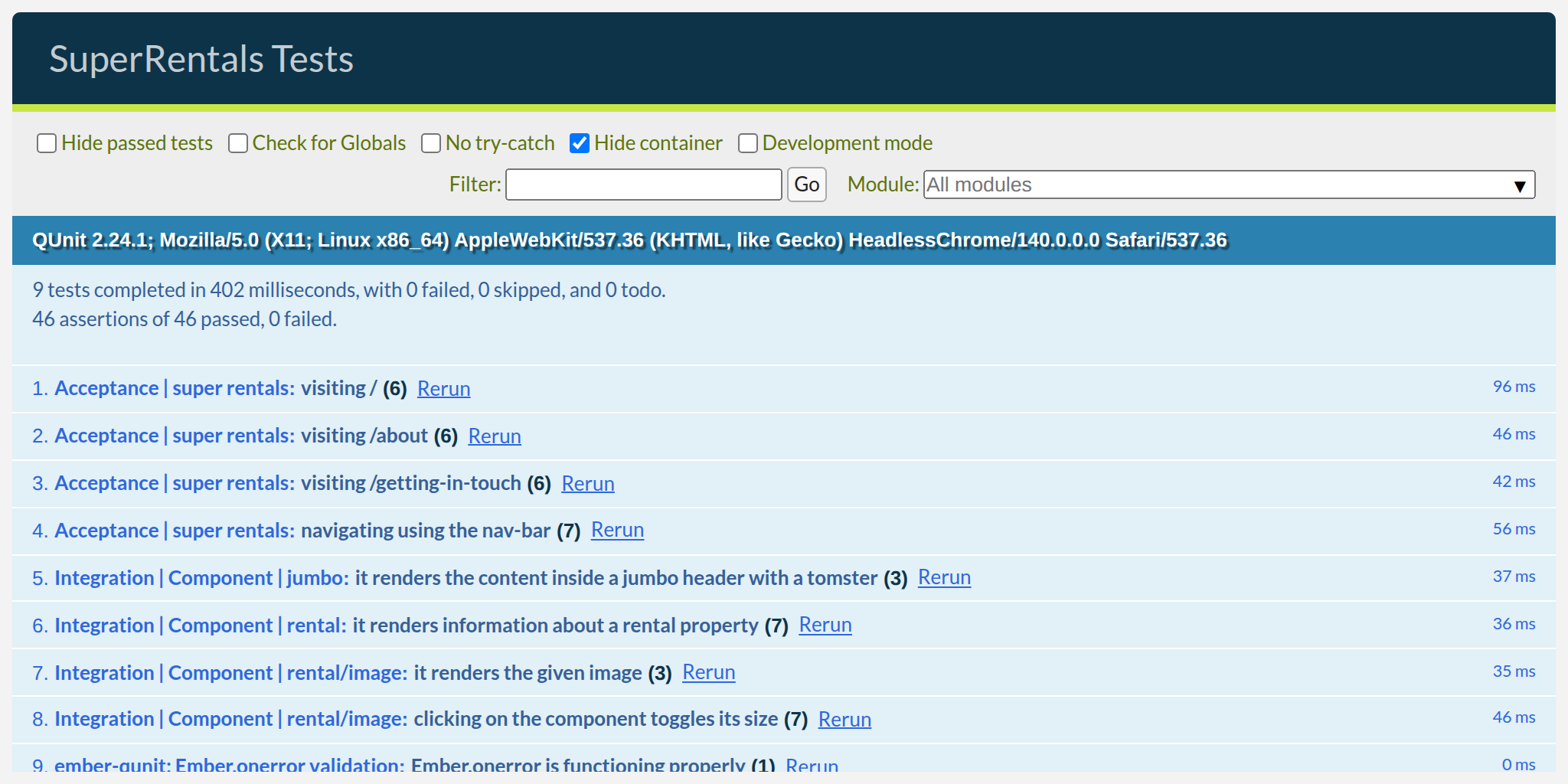The height and width of the screenshot is (784, 1568).
Task: Uncheck the "Hide container" checkbox
Action: point(580,143)
